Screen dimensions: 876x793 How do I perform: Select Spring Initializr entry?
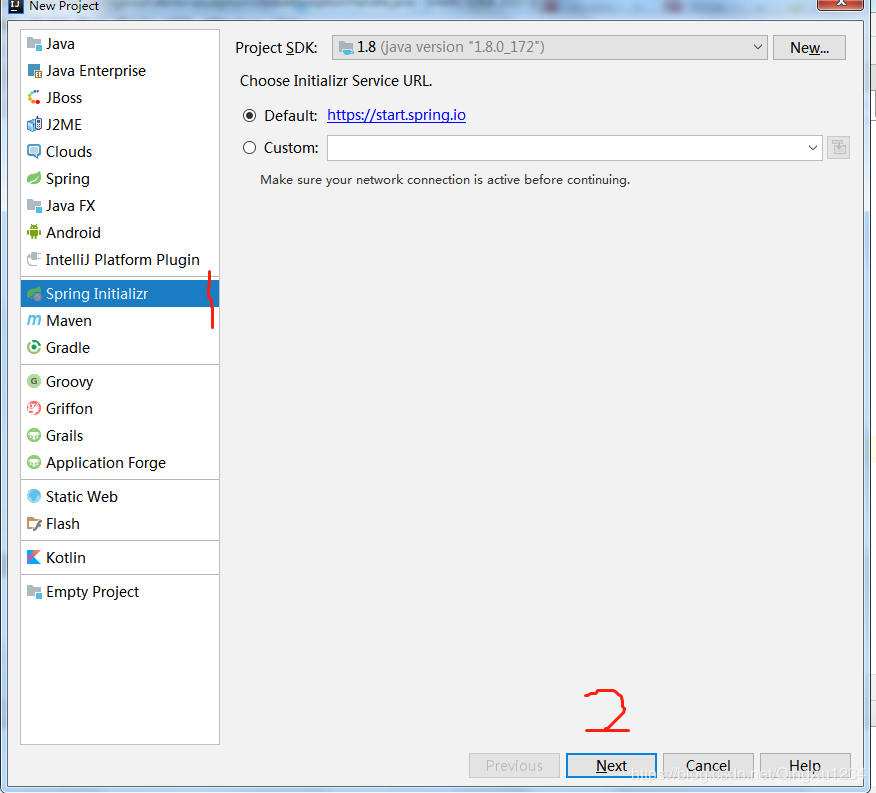click(x=120, y=293)
